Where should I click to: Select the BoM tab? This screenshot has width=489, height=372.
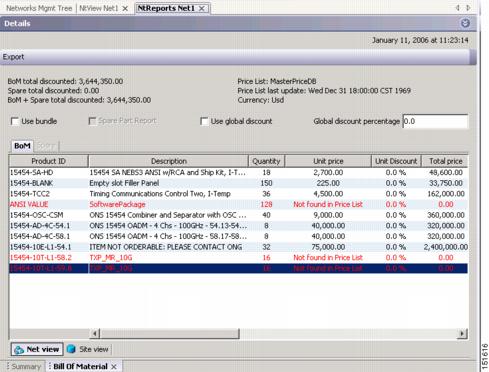tap(22, 146)
